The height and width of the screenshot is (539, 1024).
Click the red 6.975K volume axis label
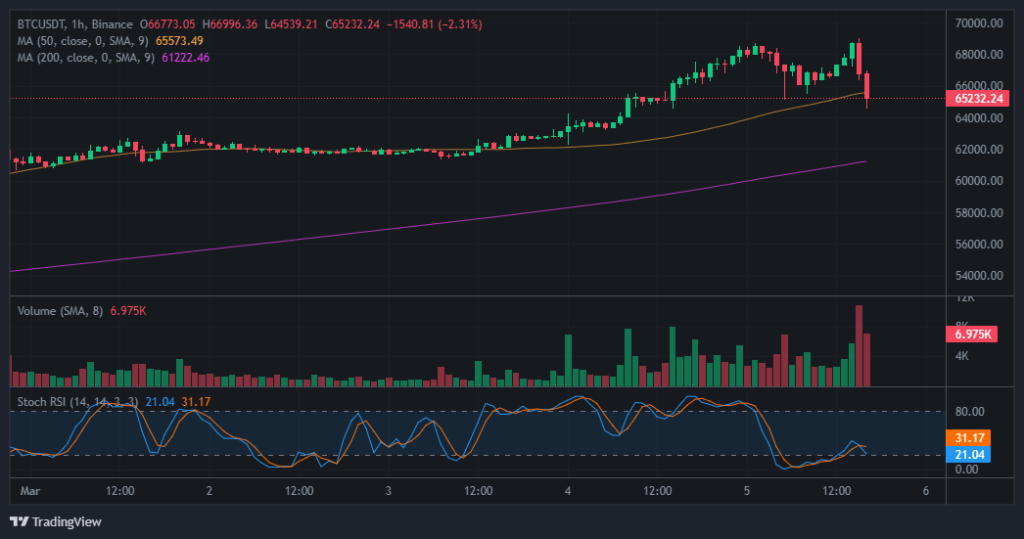point(972,334)
